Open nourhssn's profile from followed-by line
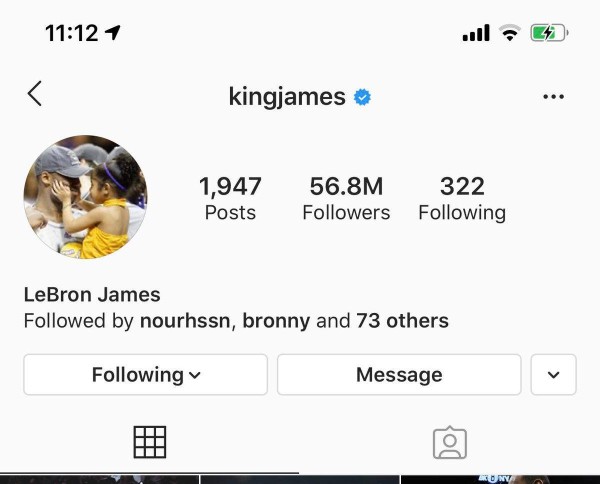The height and width of the screenshot is (484, 600). click(186, 321)
